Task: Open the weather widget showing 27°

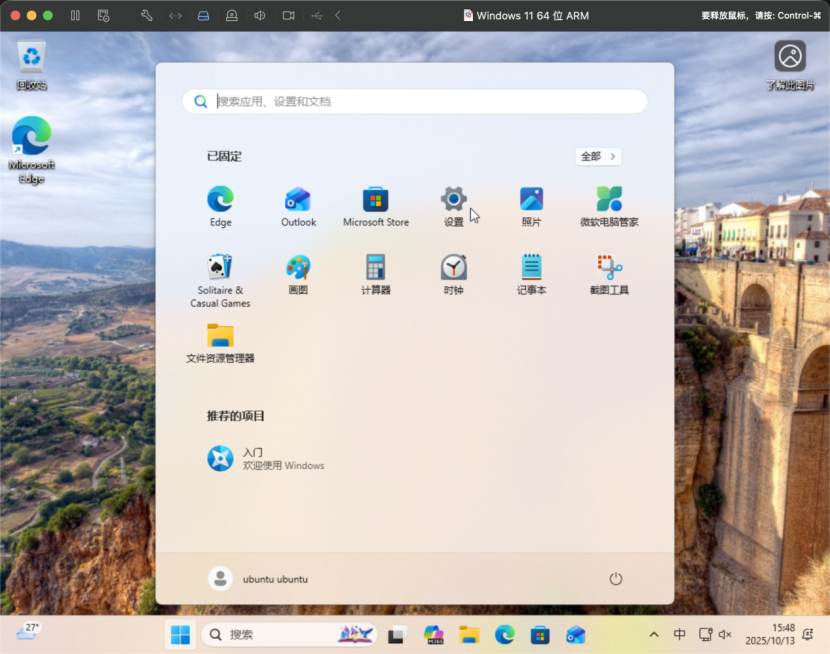Action: [28, 631]
